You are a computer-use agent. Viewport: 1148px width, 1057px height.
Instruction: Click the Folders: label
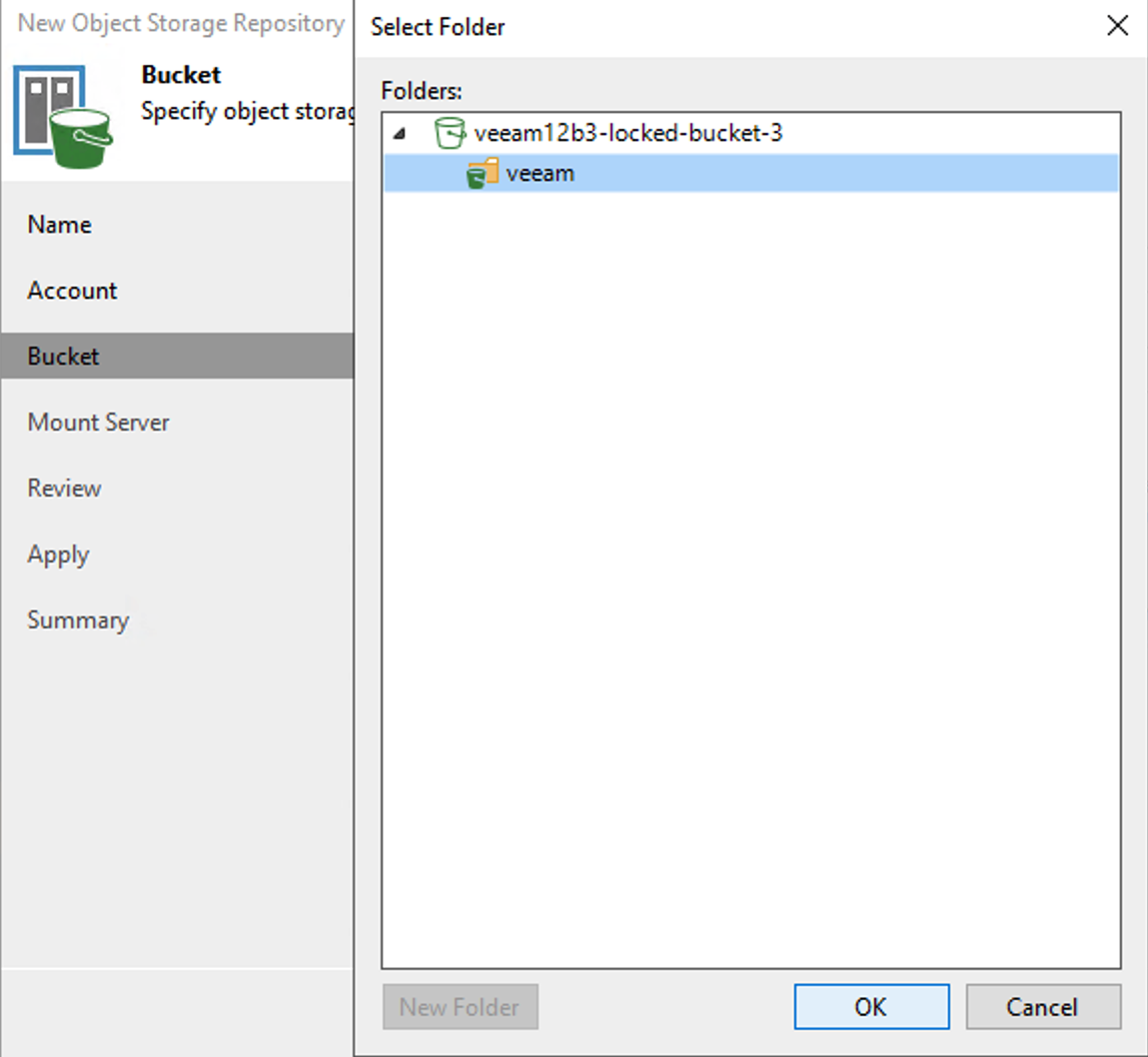click(x=422, y=91)
